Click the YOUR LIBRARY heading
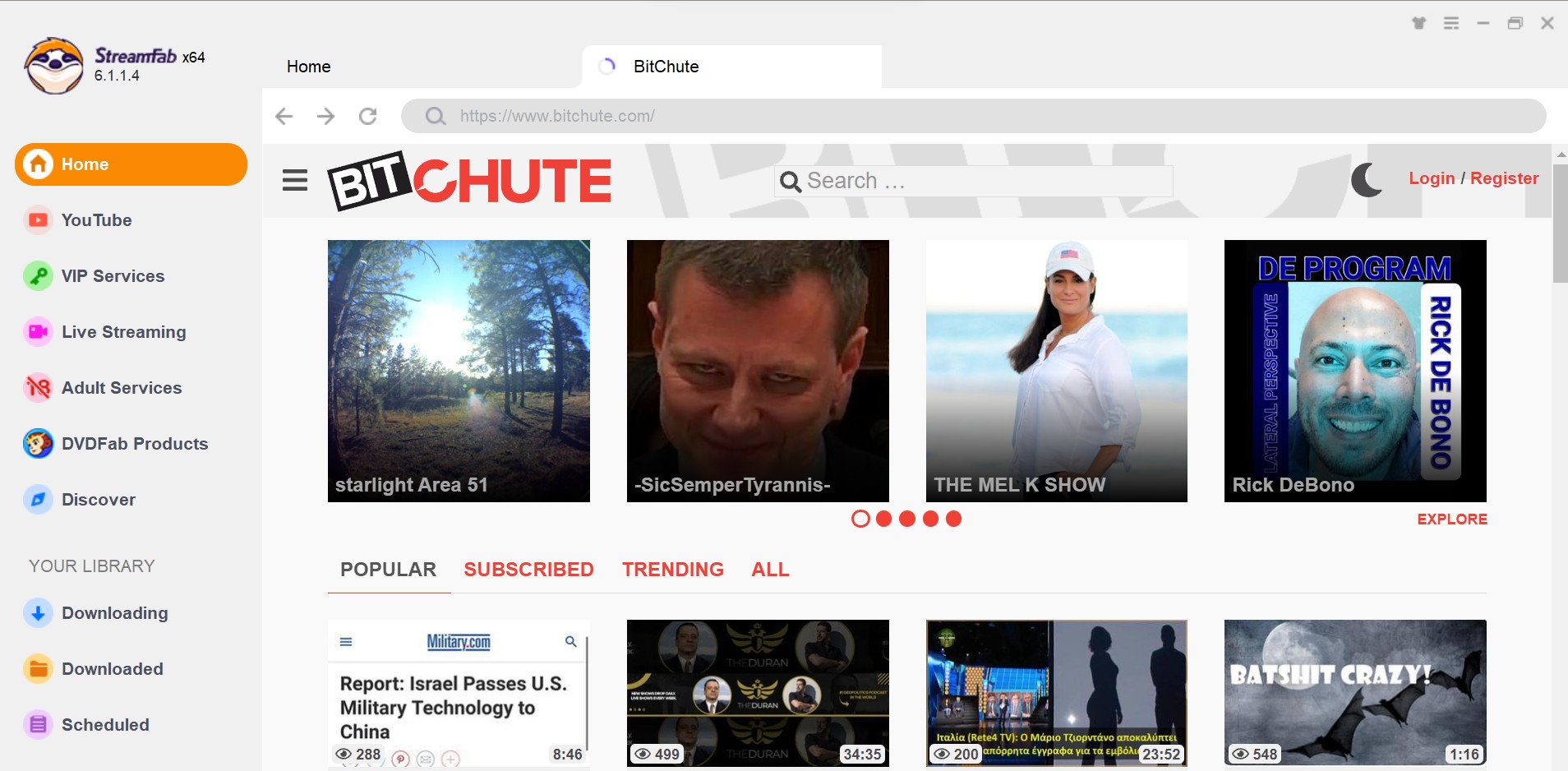This screenshot has width=1568, height=771. 92,566
